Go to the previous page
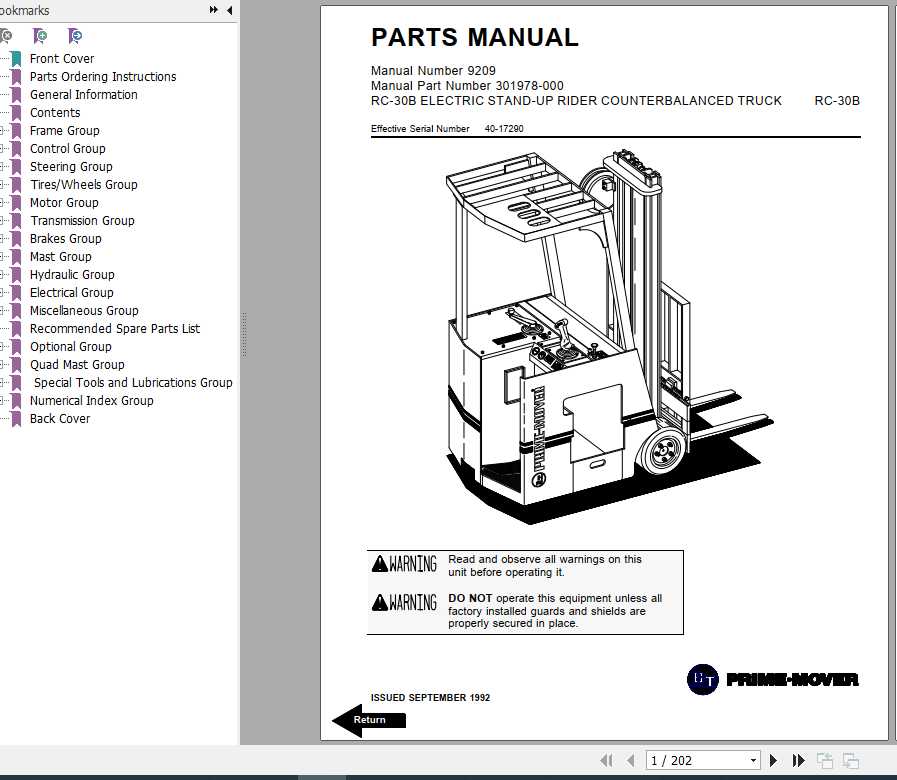The width and height of the screenshot is (897, 780). click(x=630, y=760)
